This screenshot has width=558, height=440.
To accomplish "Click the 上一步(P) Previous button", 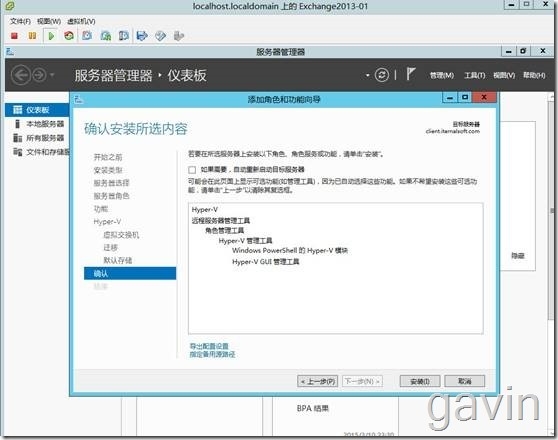I will pos(317,381).
